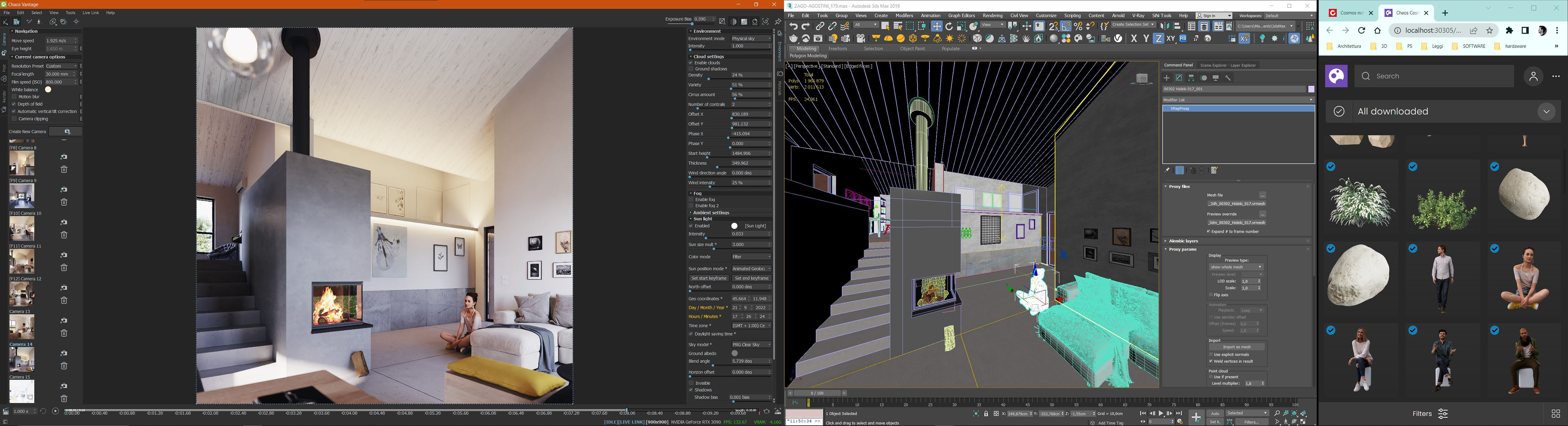Toggle Angle Snap in 3ds Max

[x=1065, y=26]
